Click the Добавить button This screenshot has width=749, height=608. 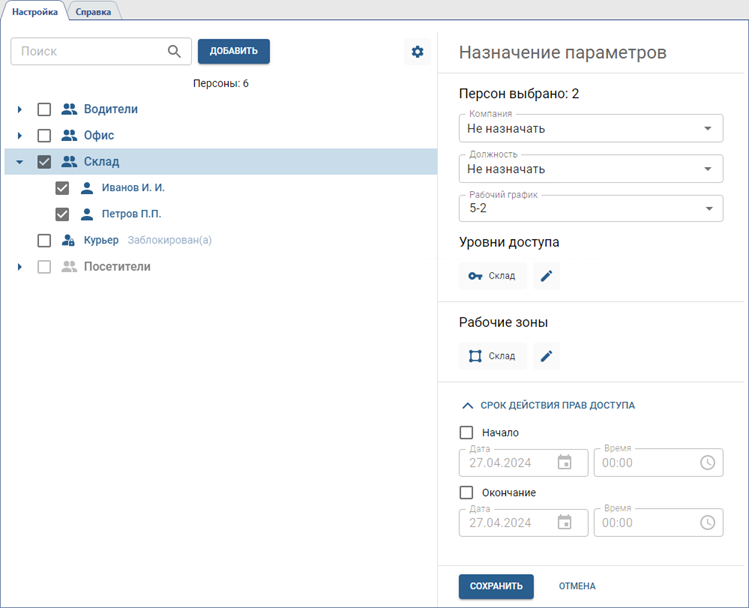click(x=233, y=52)
